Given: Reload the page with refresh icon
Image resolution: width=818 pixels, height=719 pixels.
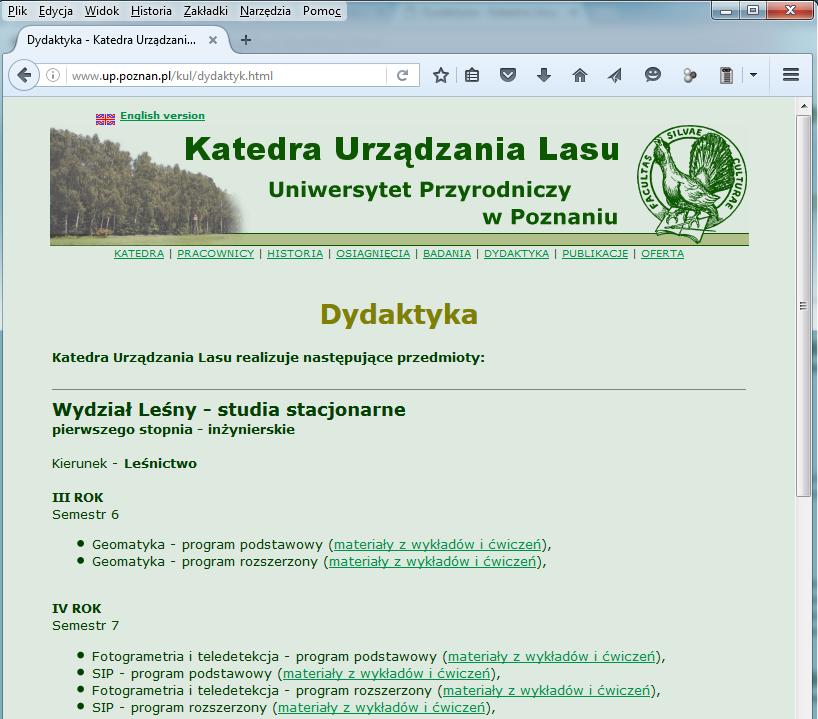Looking at the screenshot, I should coord(402,75).
